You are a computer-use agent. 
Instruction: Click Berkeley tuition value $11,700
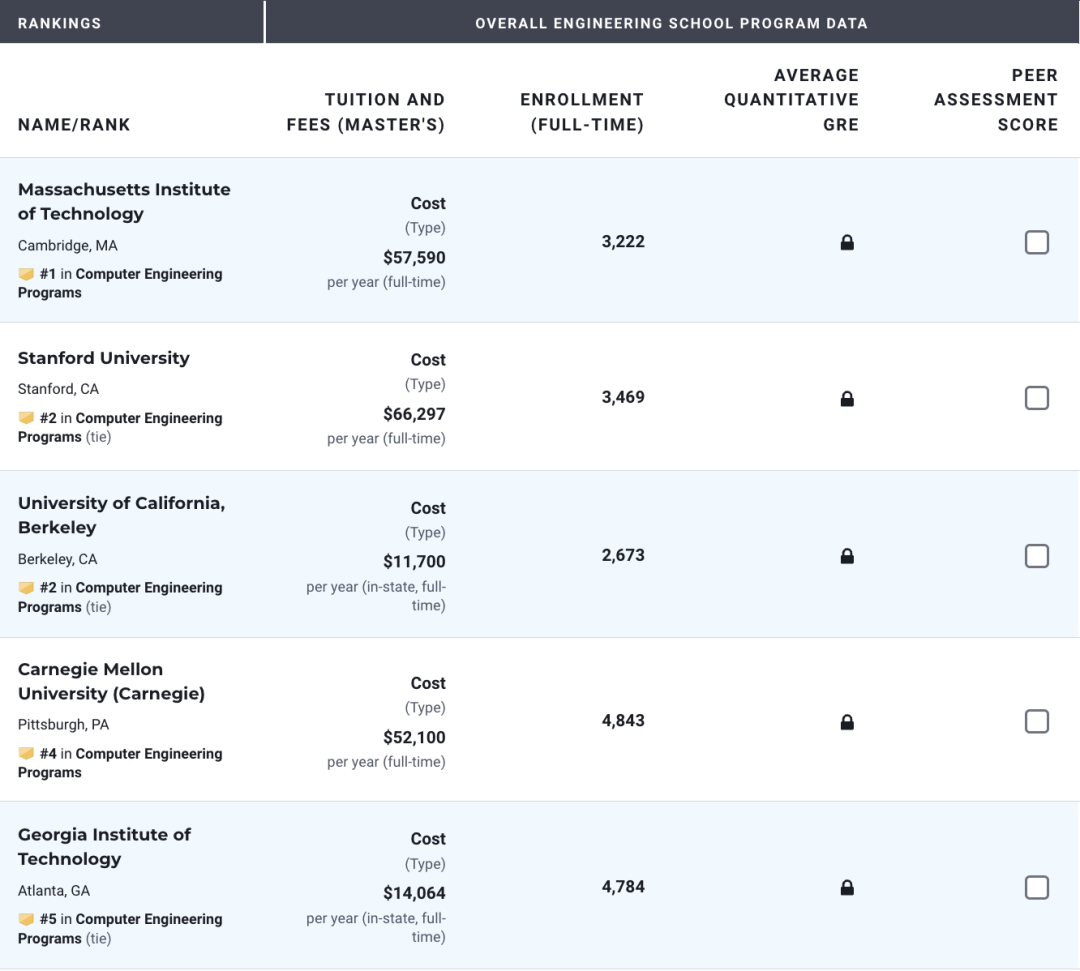(414, 561)
